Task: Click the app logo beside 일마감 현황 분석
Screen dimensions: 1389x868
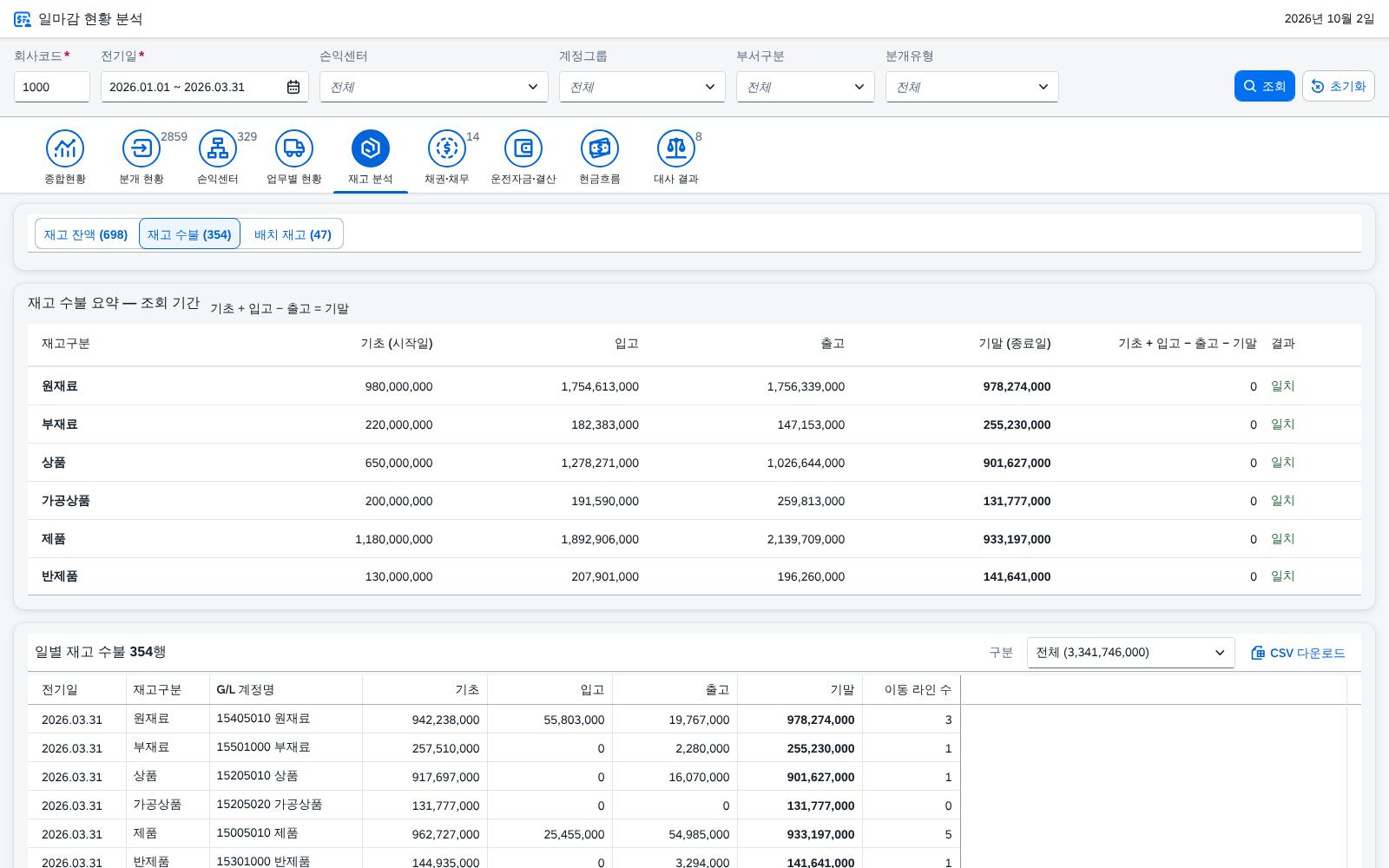Action: 23,19
